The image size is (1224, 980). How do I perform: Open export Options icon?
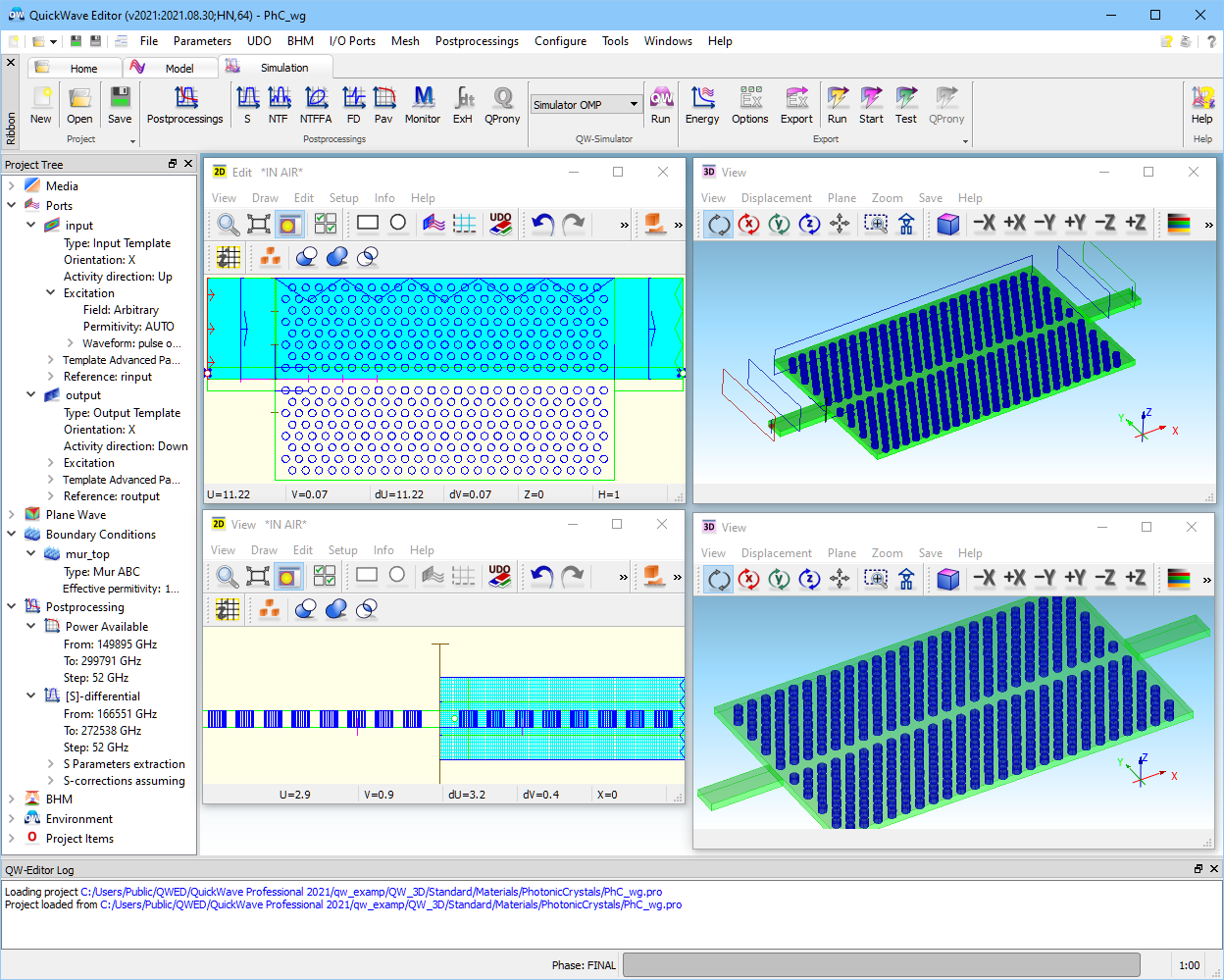(x=750, y=105)
